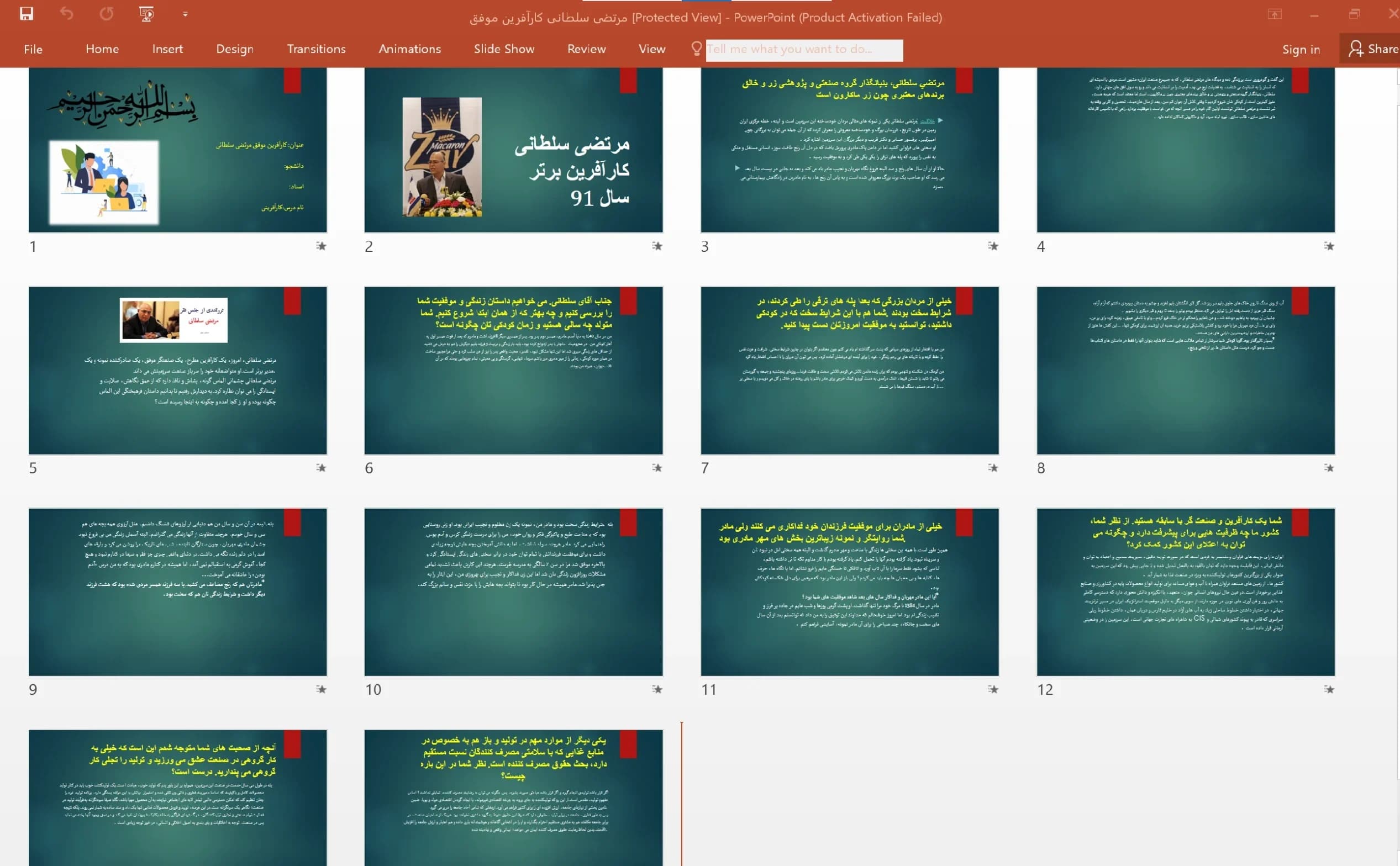
Task: Select slide 1 thumbnail with Bismillah calligraphy
Action: coord(177,150)
